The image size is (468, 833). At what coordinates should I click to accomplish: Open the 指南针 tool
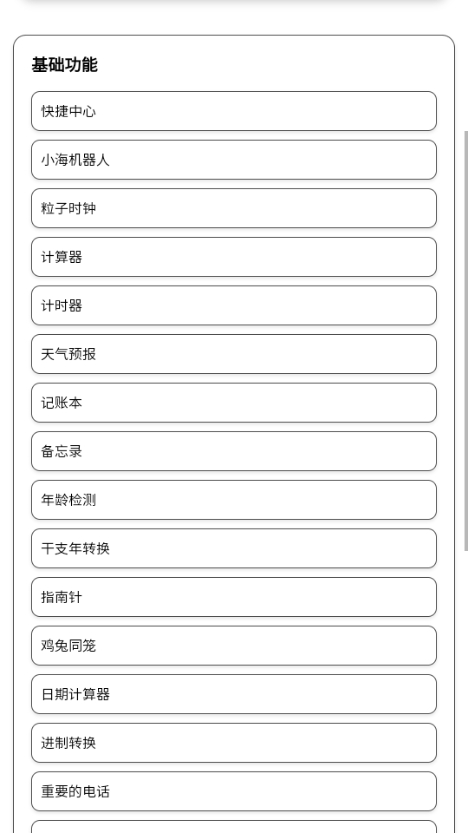[234, 597]
